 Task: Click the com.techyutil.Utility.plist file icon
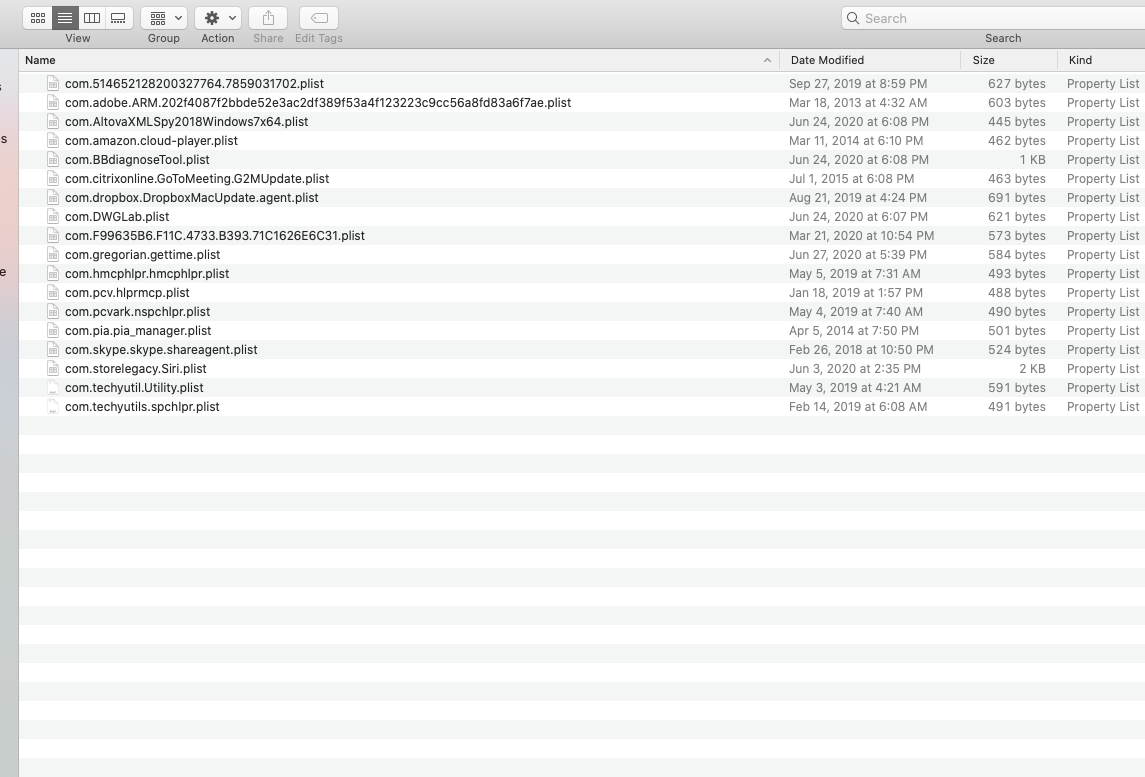(x=53, y=387)
